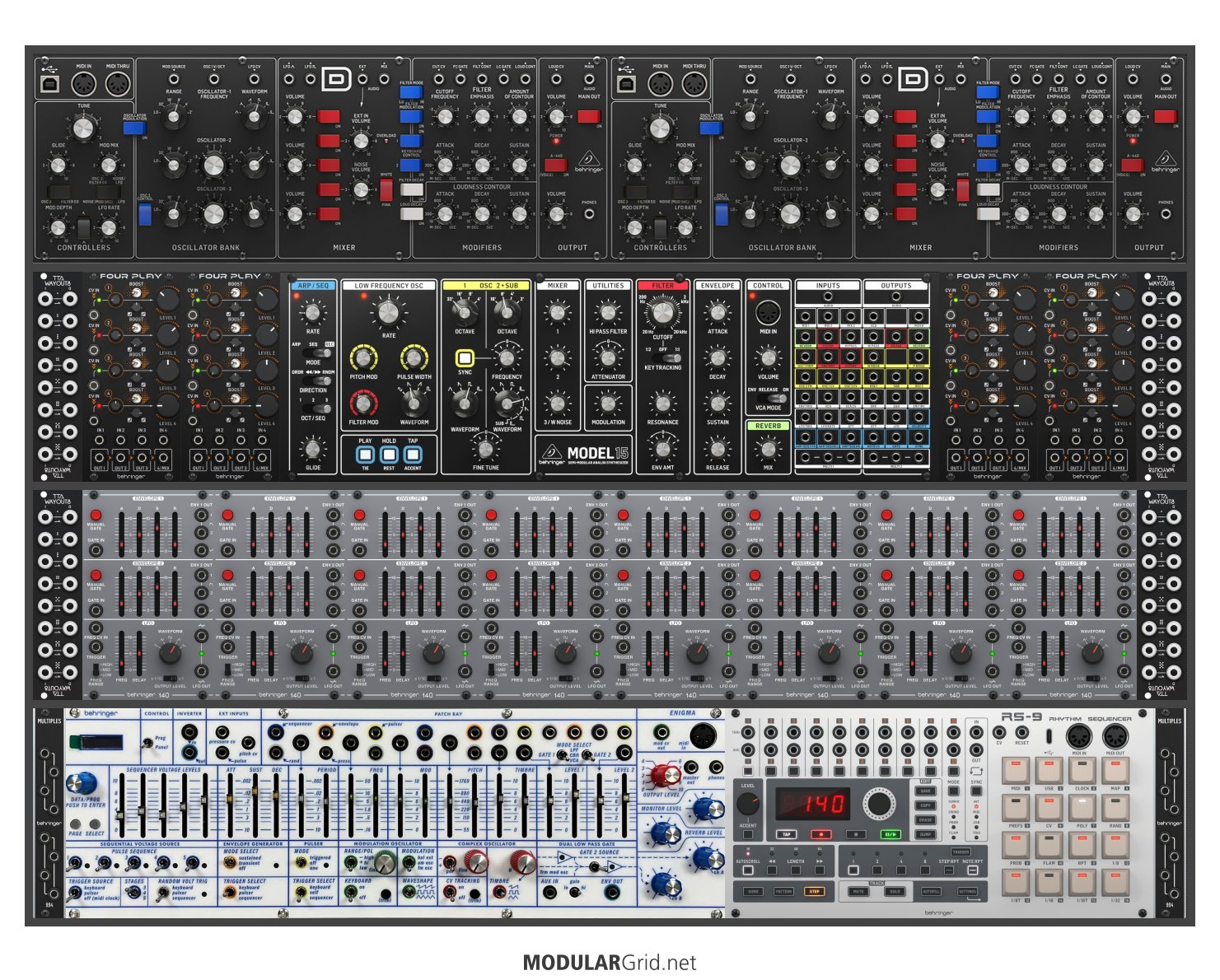Image resolution: width=1220 pixels, height=980 pixels.
Task: Click the HOLD/REST button on Model 15
Action: tap(389, 454)
